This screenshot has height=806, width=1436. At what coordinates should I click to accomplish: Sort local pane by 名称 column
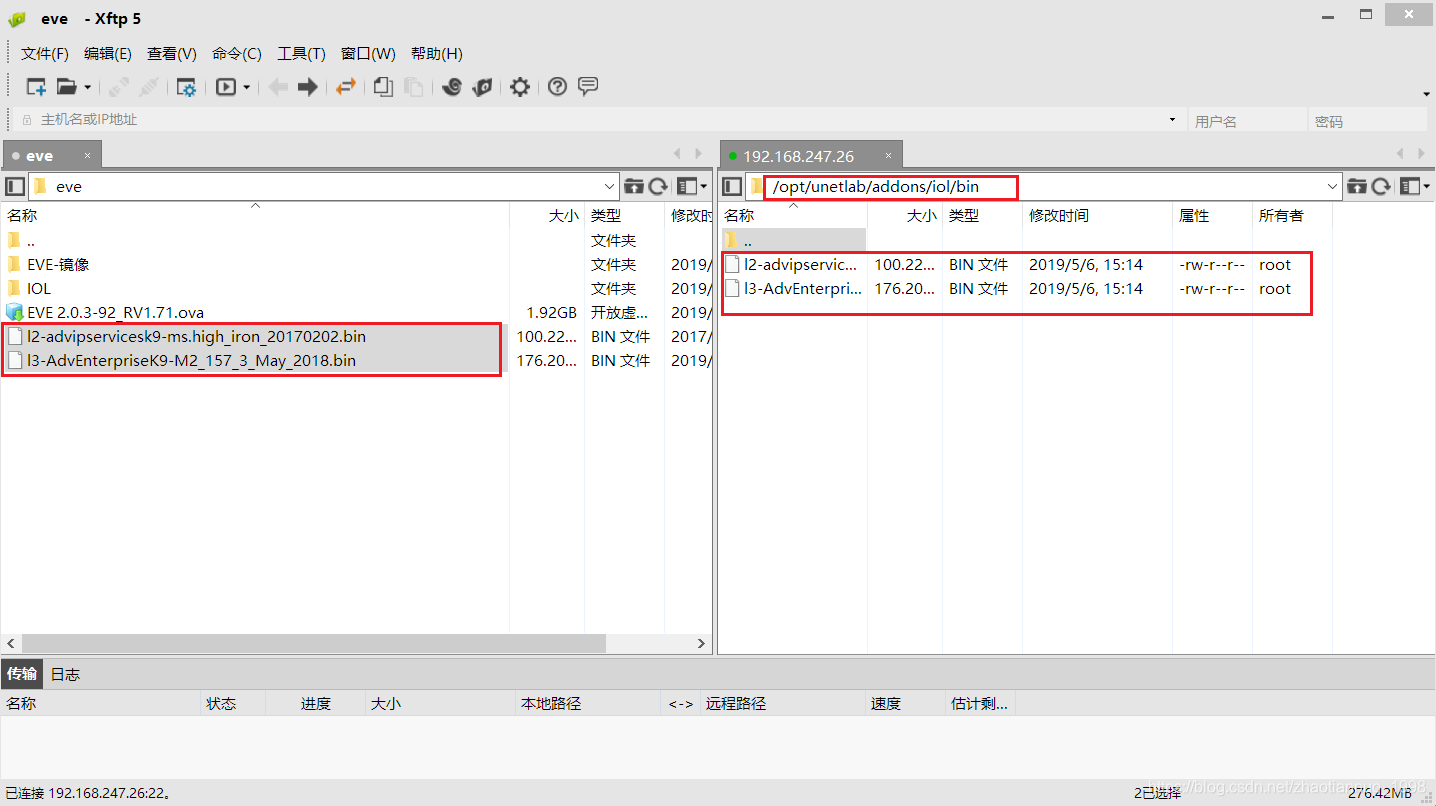pyautogui.click(x=255, y=215)
